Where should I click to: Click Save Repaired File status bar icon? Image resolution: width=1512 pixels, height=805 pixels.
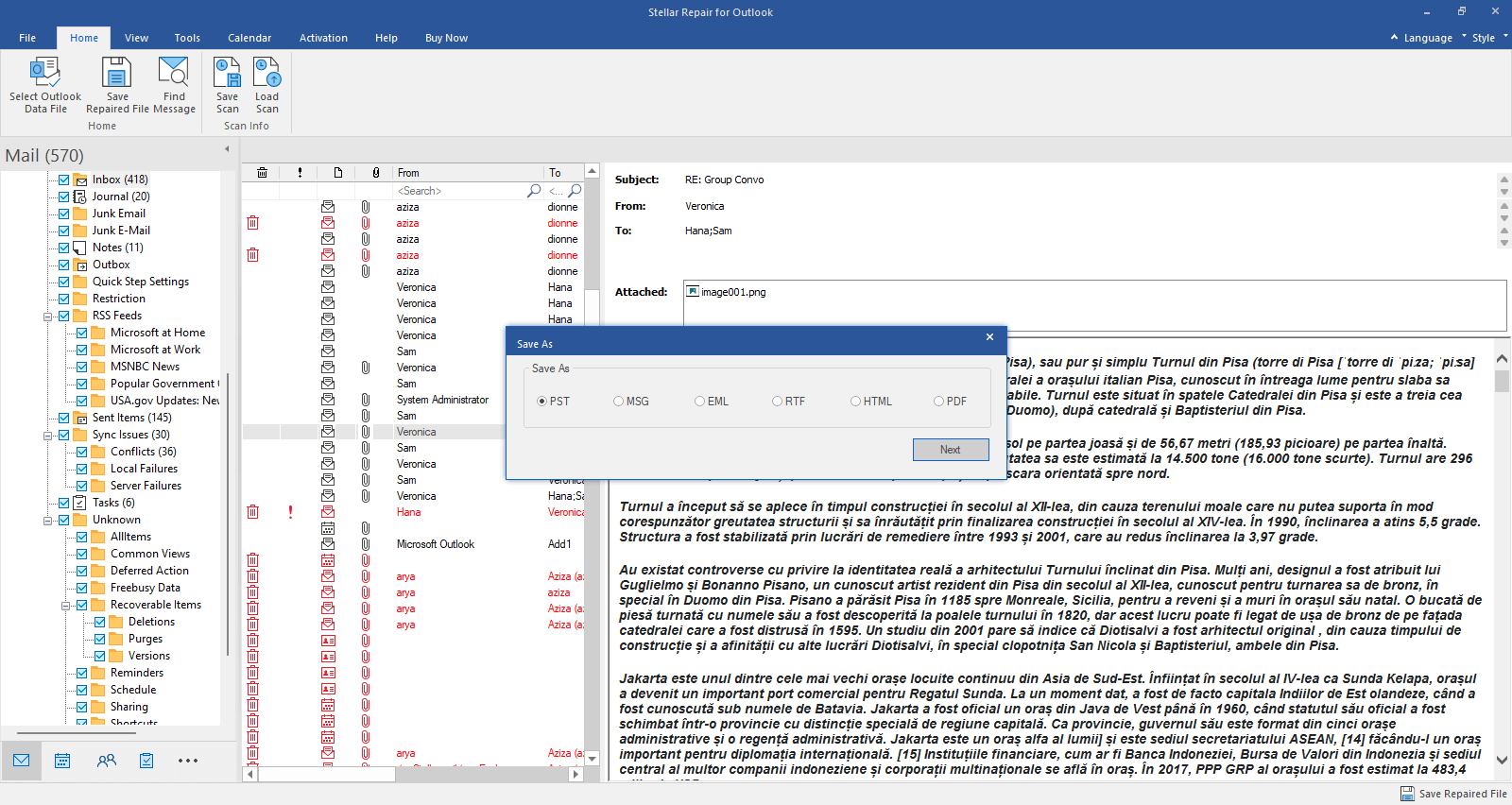click(1407, 794)
